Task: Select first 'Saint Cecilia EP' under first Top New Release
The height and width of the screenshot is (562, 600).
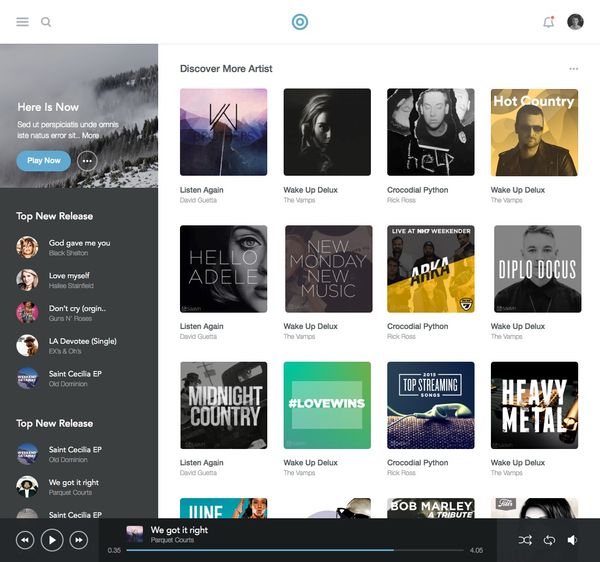Action: point(79,378)
